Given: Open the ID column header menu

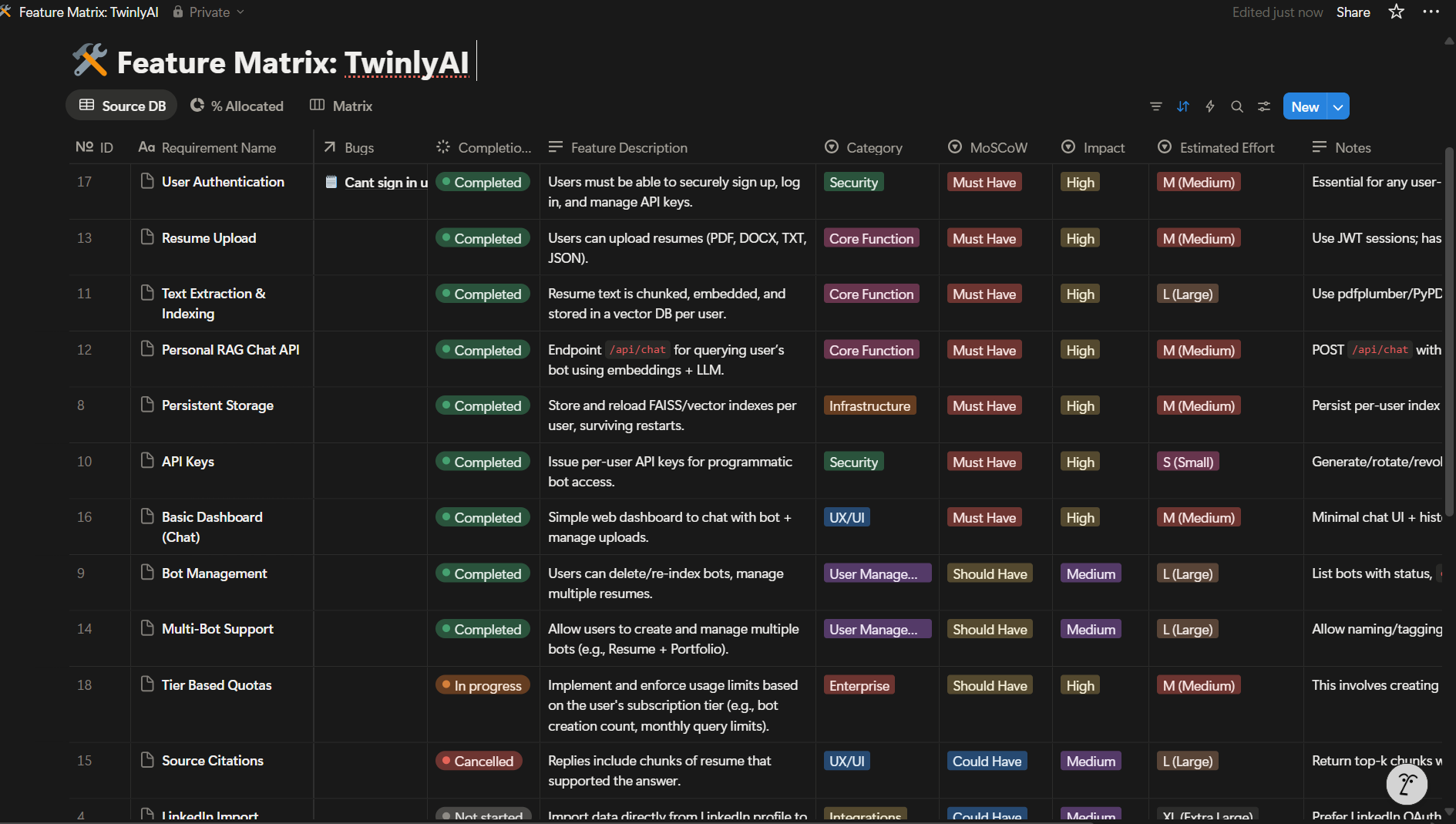Looking at the screenshot, I should 94,147.
